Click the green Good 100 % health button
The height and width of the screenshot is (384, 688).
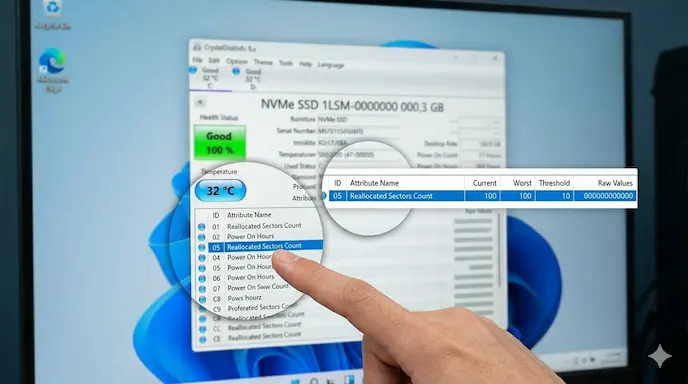tap(219, 143)
